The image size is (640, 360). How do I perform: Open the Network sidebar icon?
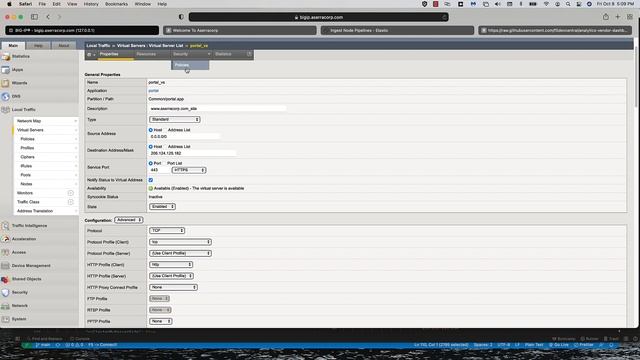pyautogui.click(x=6, y=306)
